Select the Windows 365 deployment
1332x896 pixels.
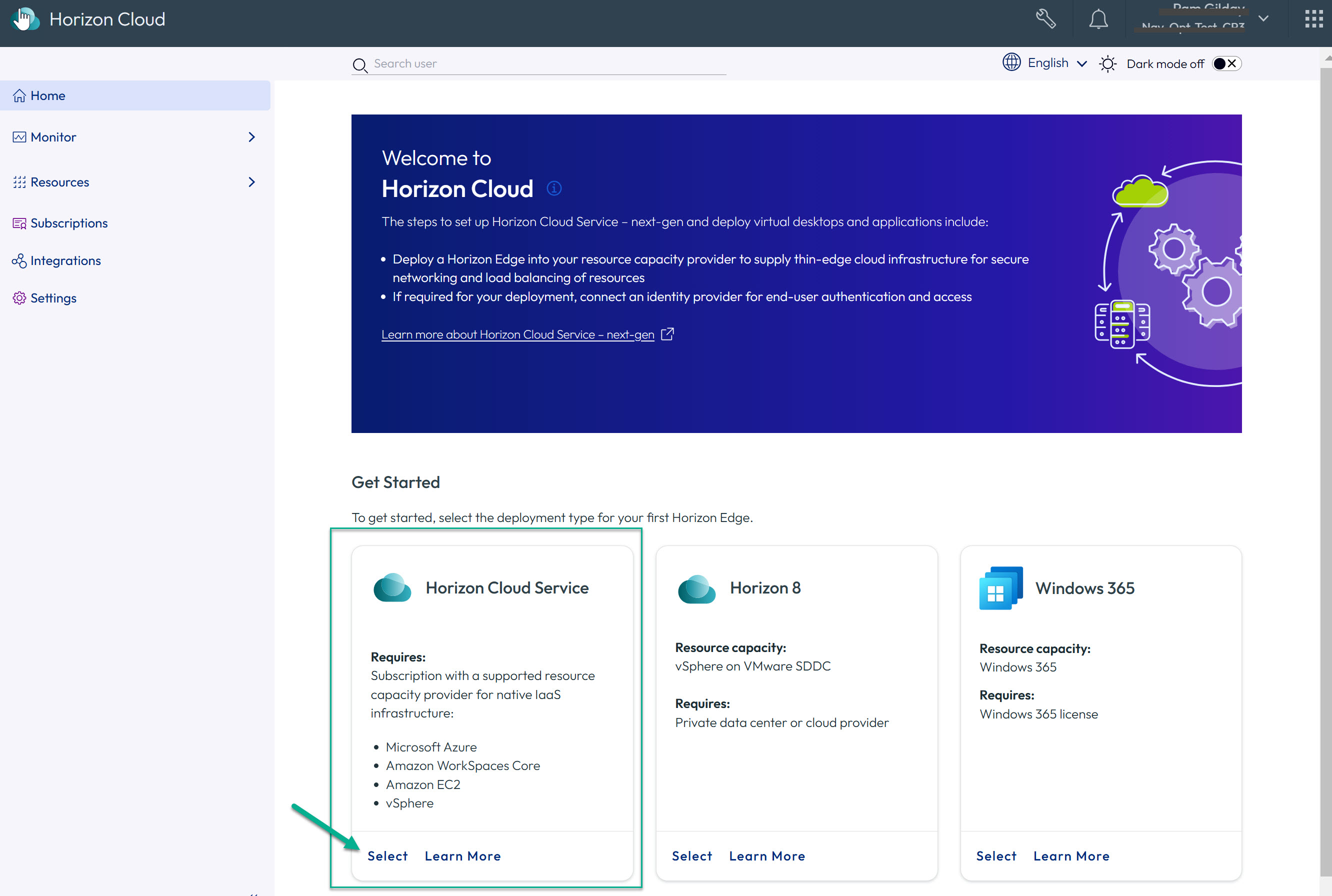click(x=996, y=856)
